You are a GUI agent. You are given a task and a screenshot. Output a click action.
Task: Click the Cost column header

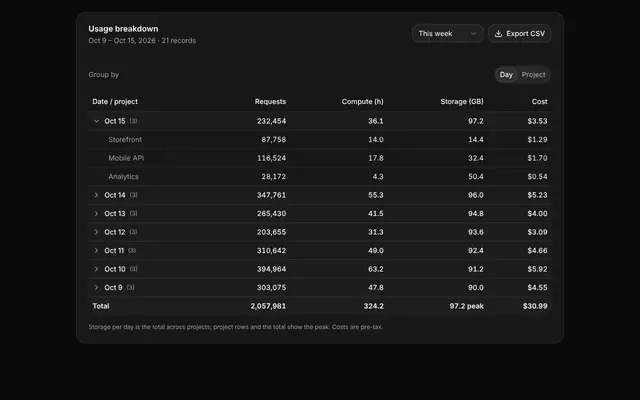pos(539,102)
